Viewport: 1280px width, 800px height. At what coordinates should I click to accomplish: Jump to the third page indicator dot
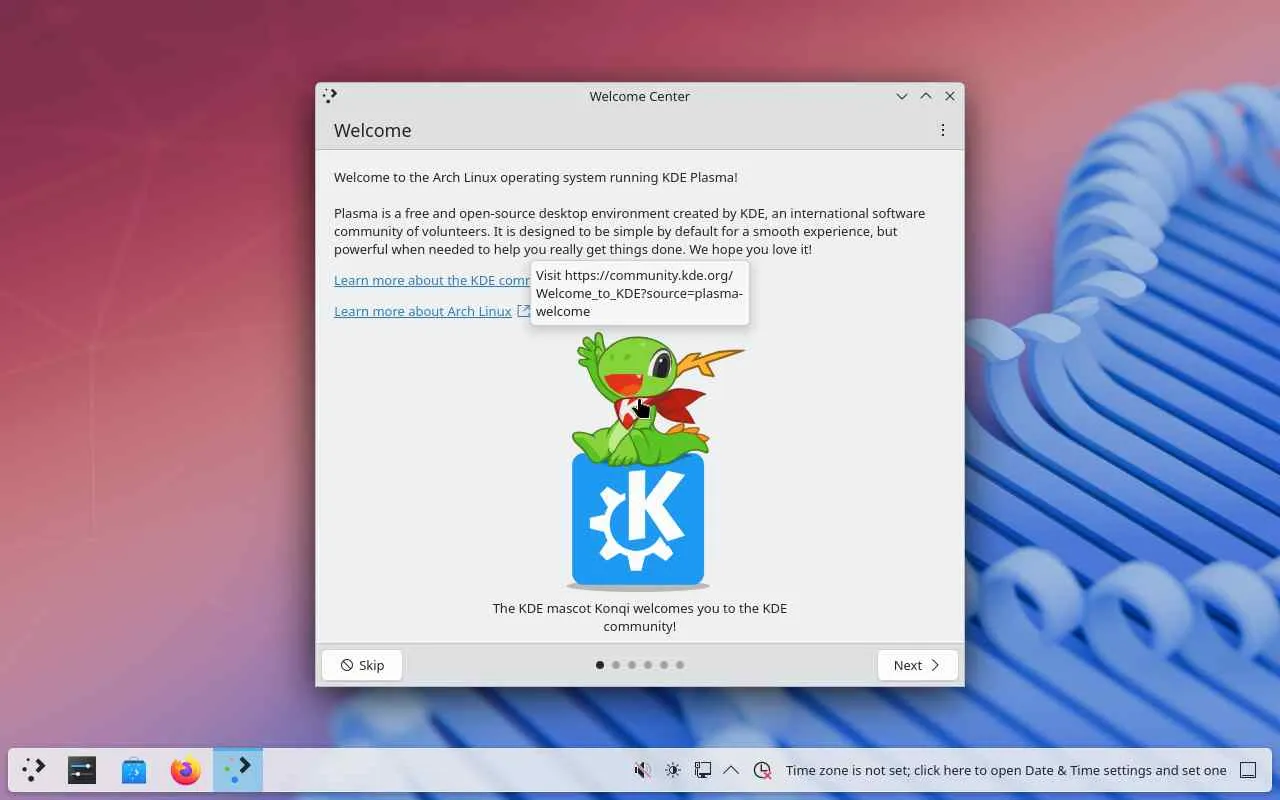click(x=632, y=665)
